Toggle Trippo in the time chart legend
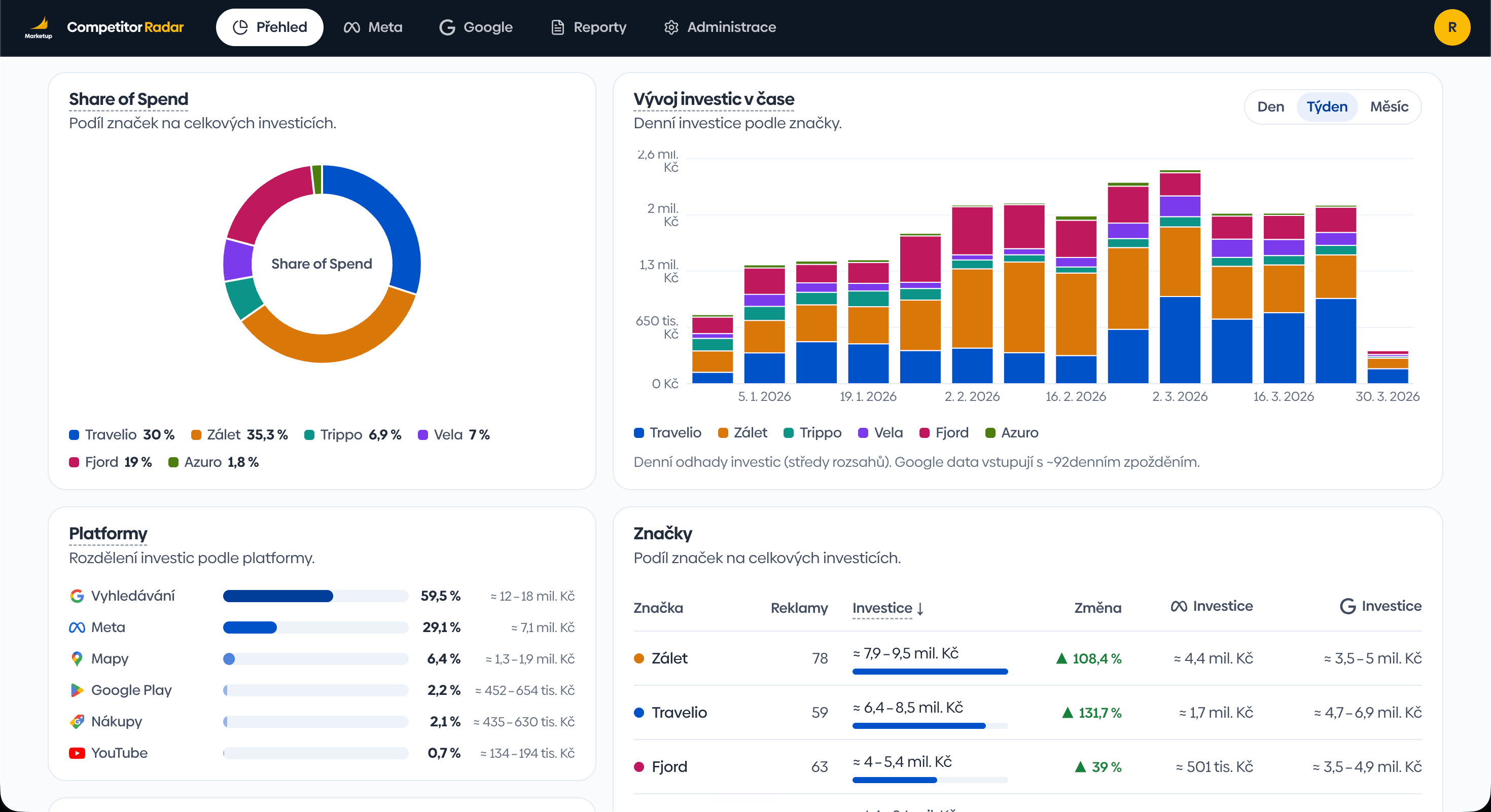The height and width of the screenshot is (812, 1491). coord(812,432)
